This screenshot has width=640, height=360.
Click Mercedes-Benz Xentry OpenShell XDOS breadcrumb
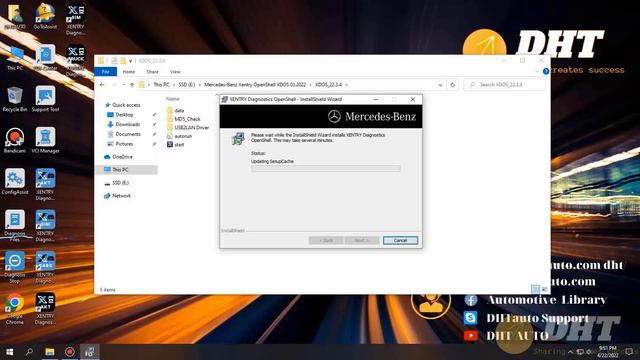(255, 85)
